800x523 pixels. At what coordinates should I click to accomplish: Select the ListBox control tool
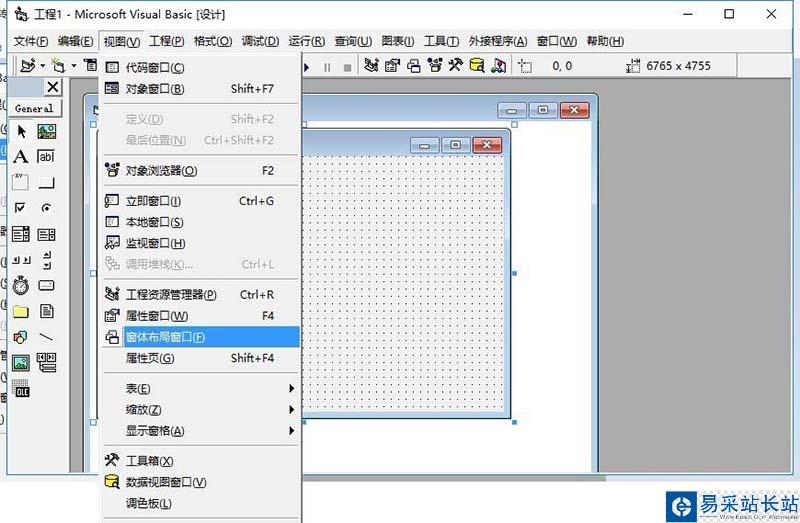click(46, 234)
